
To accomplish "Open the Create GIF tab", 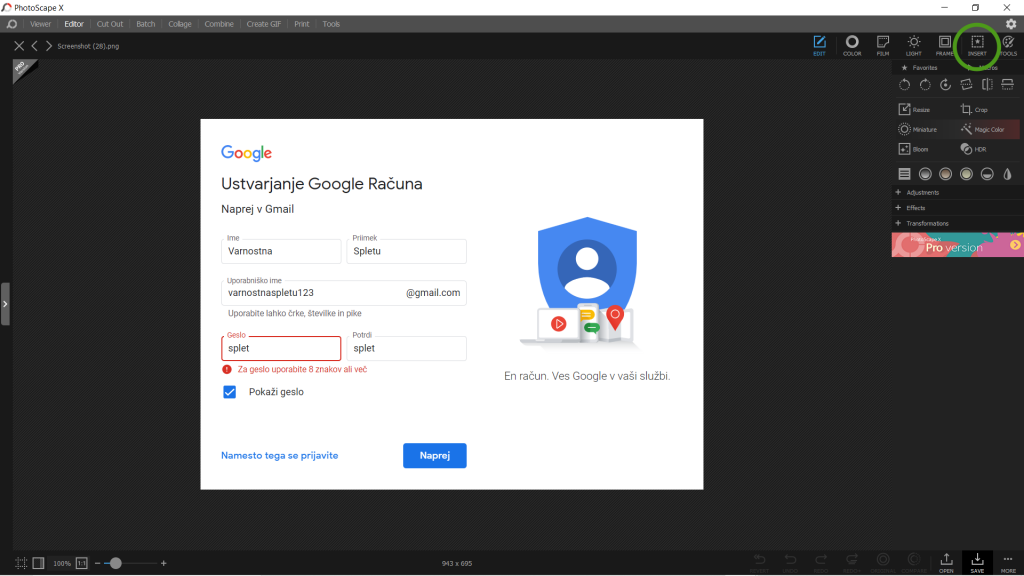I will [264, 24].
